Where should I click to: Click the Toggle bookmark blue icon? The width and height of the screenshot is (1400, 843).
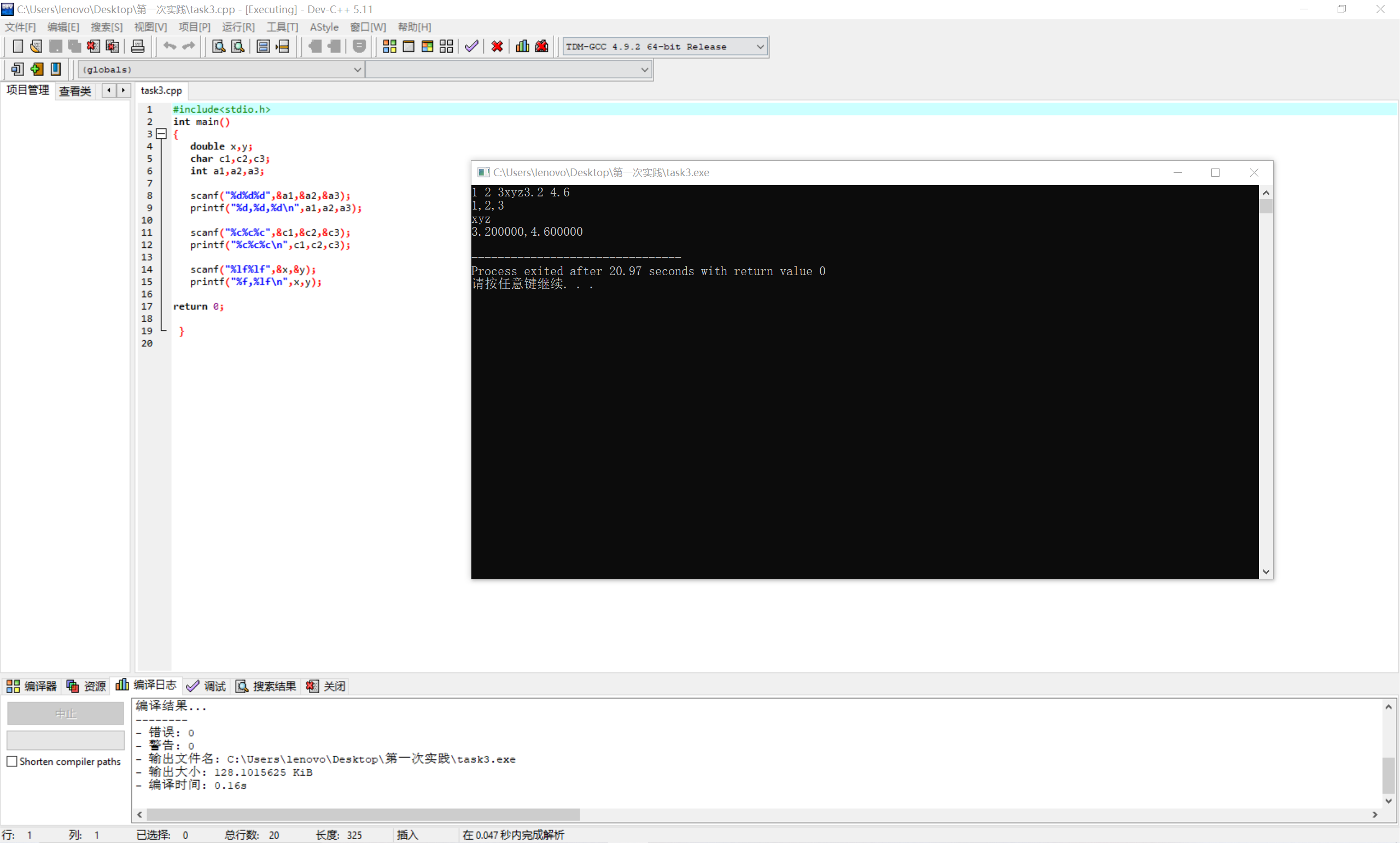pos(56,69)
